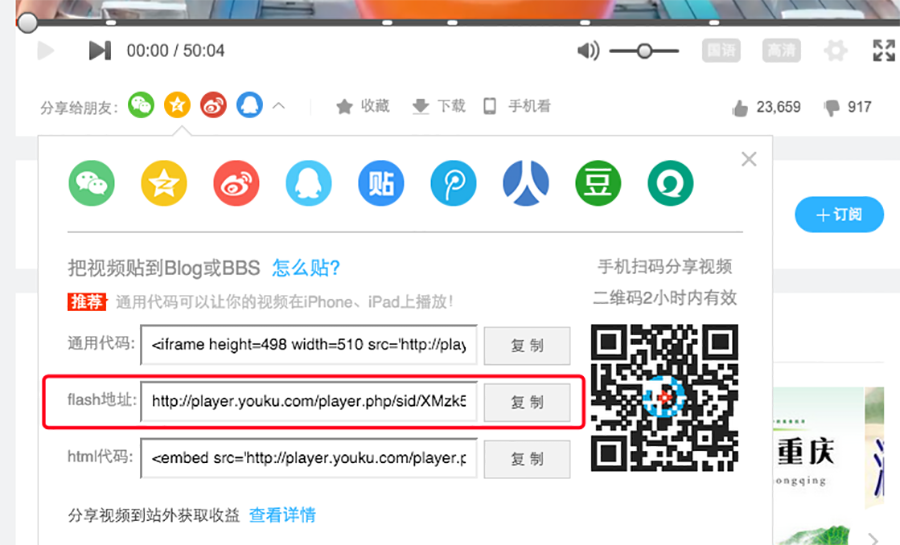Share video to Sina Weibo
The image size is (900, 545).
pos(236,183)
